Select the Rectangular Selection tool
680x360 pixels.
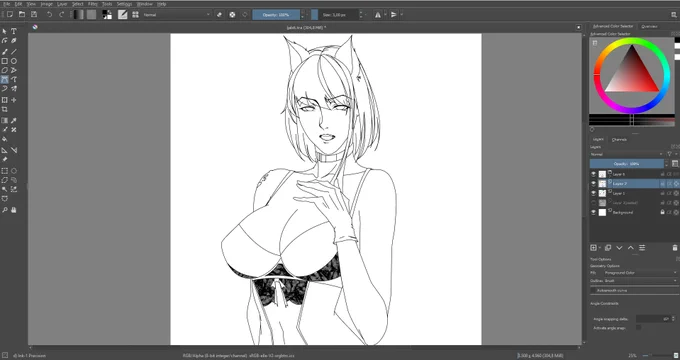click(5, 171)
